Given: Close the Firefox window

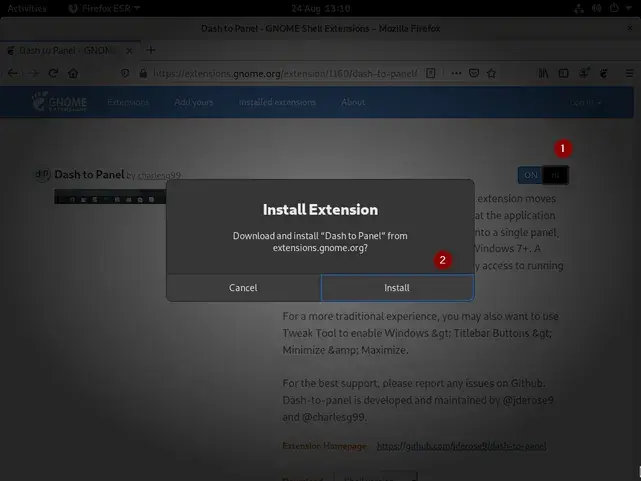Looking at the screenshot, I should [630, 28].
